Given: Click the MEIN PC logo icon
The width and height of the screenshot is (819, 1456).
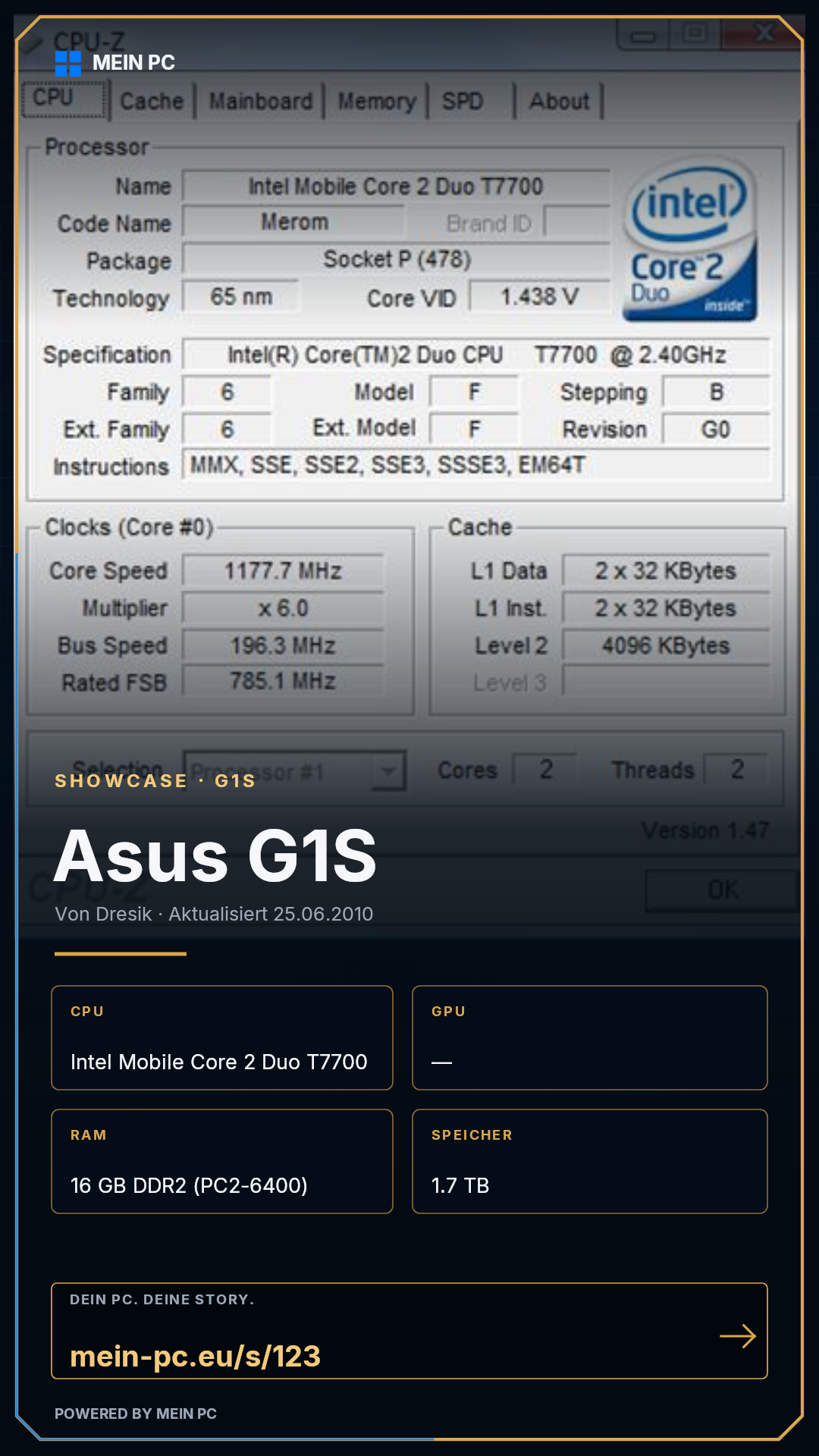Looking at the screenshot, I should [x=68, y=64].
